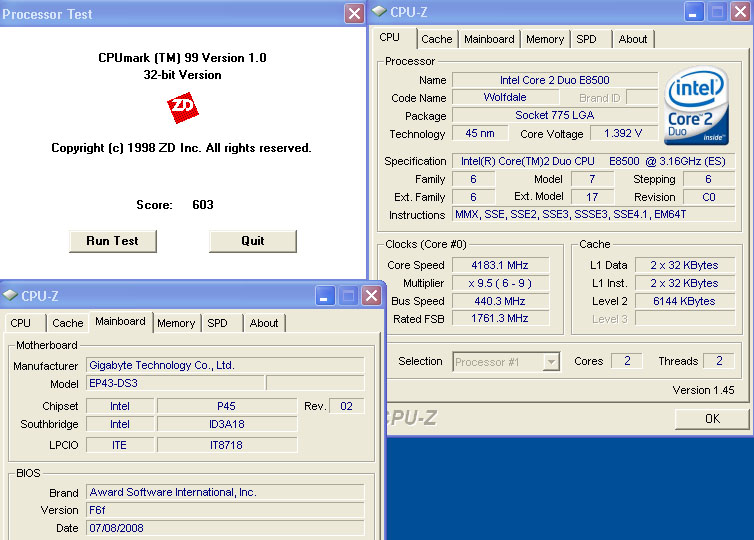Click BIOS Brand Award Software International, Inc.
754x540 pixels.
225,492
